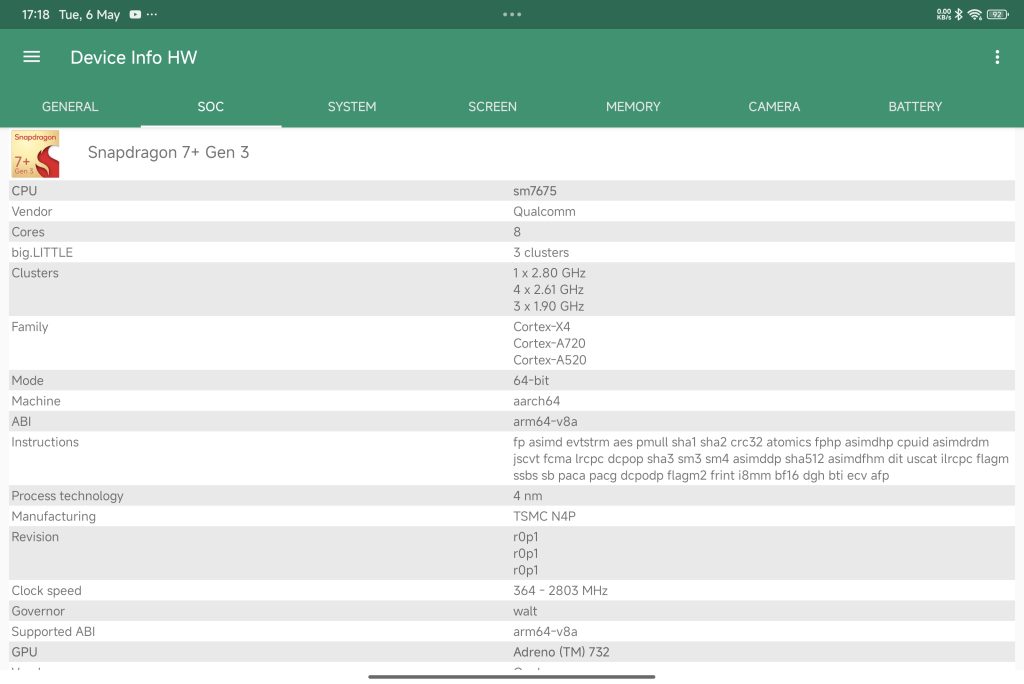Image resolution: width=1024 pixels, height=684 pixels.
Task: Open the CAMERA tab
Action: tap(774, 106)
